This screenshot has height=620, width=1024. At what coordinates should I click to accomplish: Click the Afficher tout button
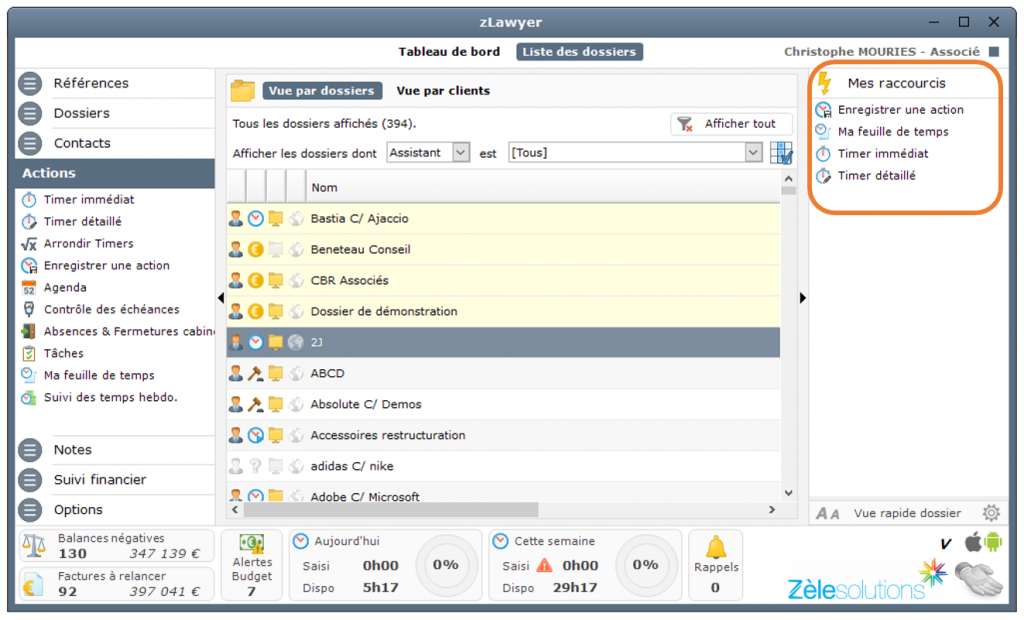click(730, 124)
